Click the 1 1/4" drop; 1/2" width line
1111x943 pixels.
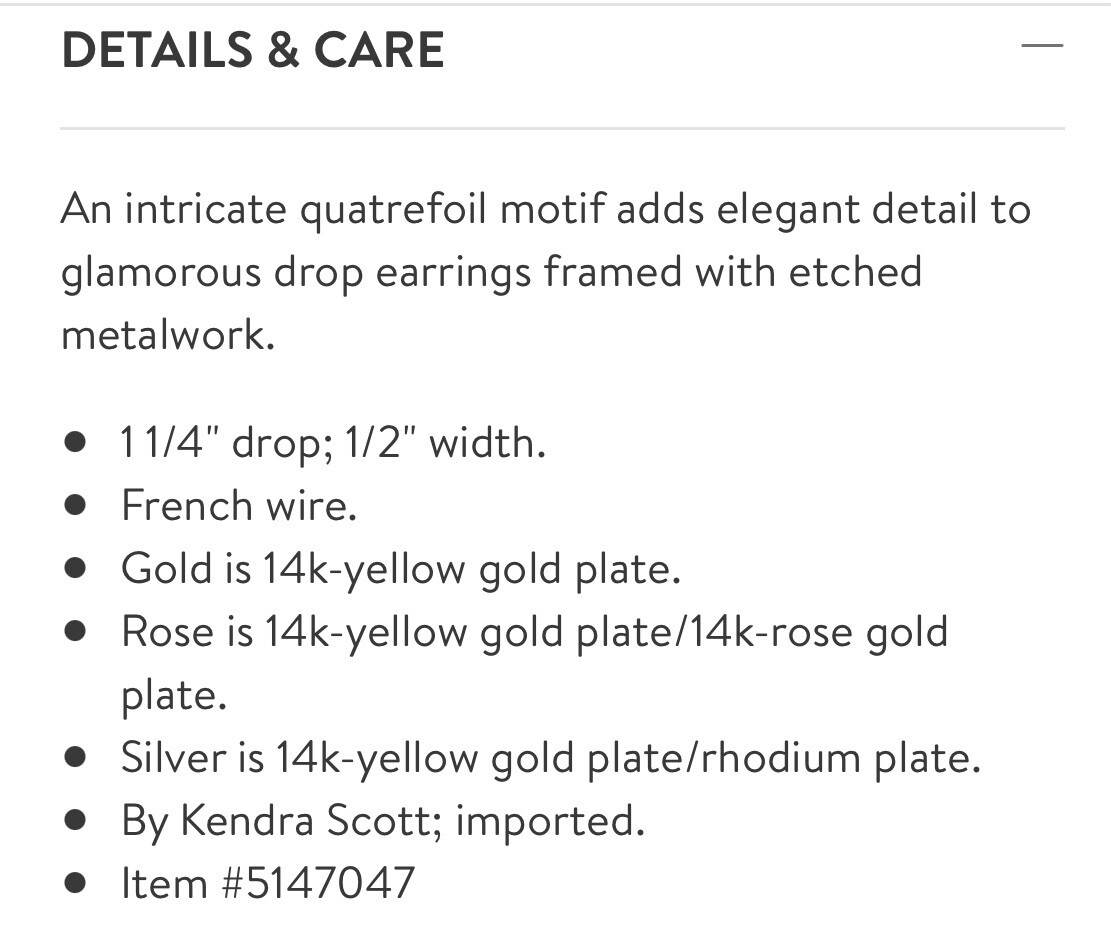[333, 444]
